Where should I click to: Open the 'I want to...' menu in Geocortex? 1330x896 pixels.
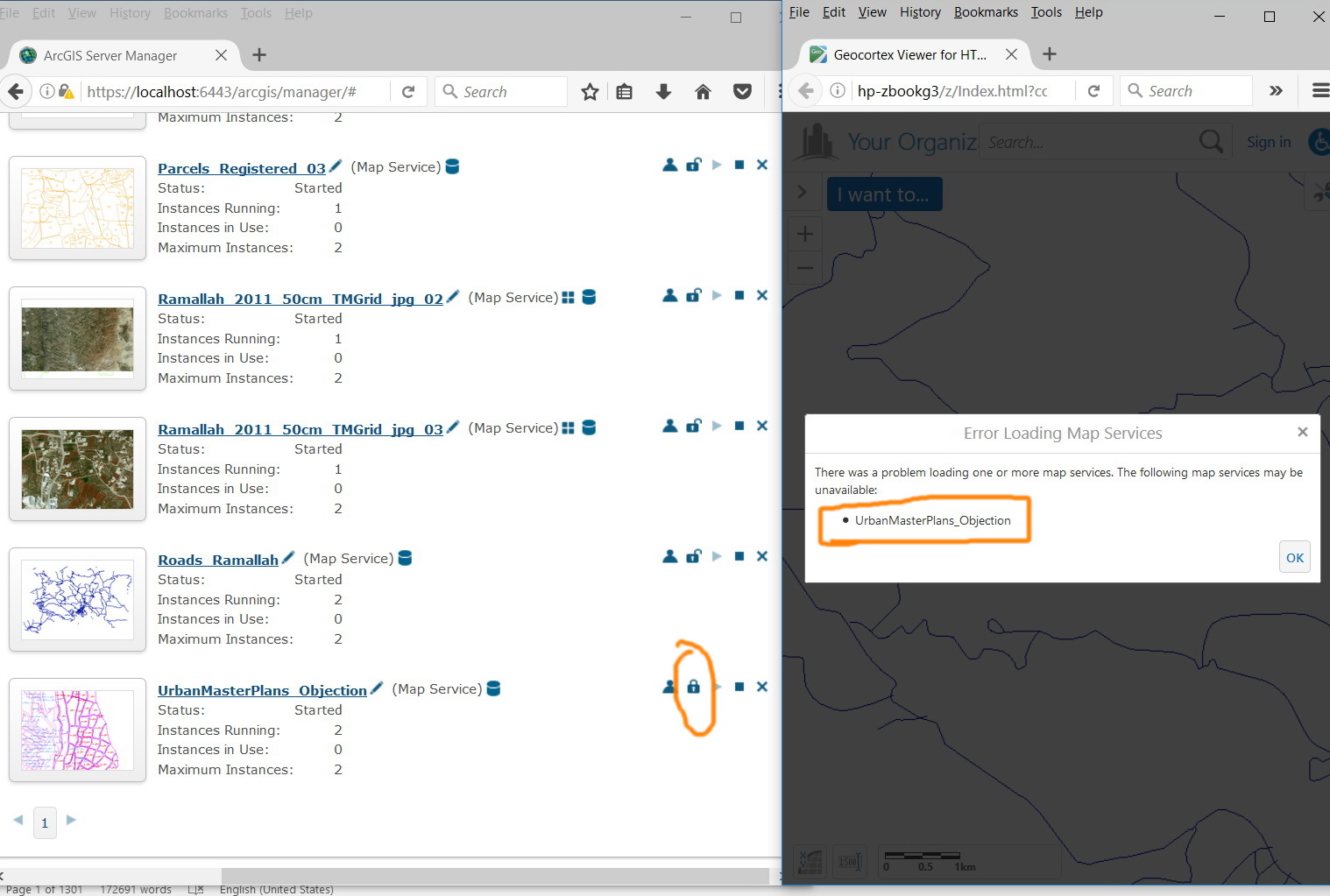(884, 194)
